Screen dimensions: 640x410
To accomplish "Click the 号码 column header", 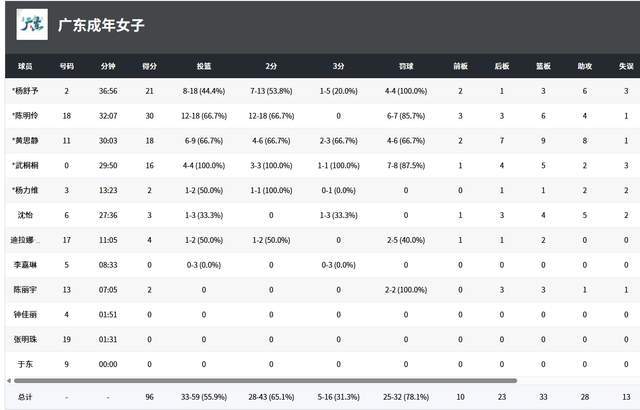I will (66, 66).
